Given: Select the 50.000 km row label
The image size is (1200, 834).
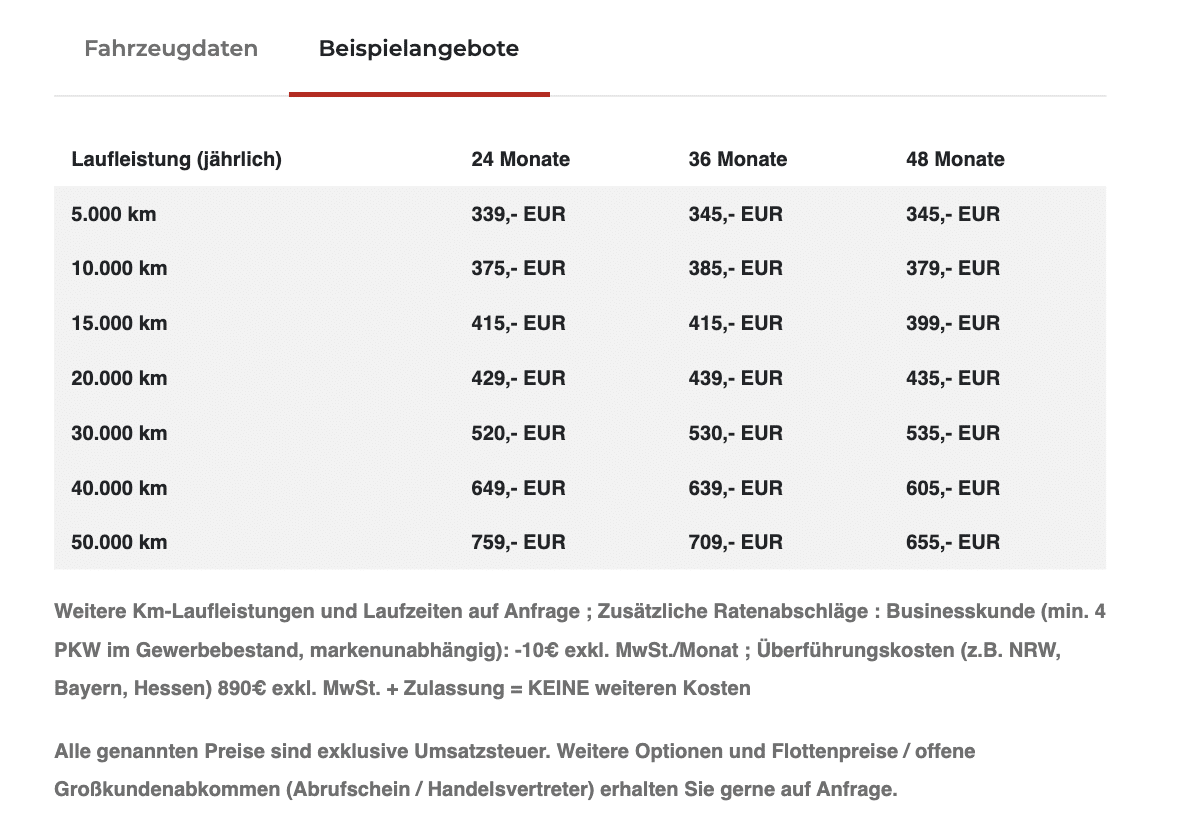Looking at the screenshot, I should click(x=119, y=542).
